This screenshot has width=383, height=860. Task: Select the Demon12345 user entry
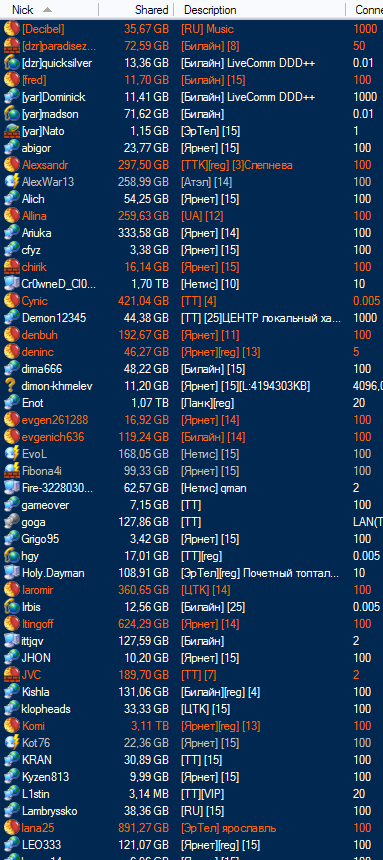(192, 318)
